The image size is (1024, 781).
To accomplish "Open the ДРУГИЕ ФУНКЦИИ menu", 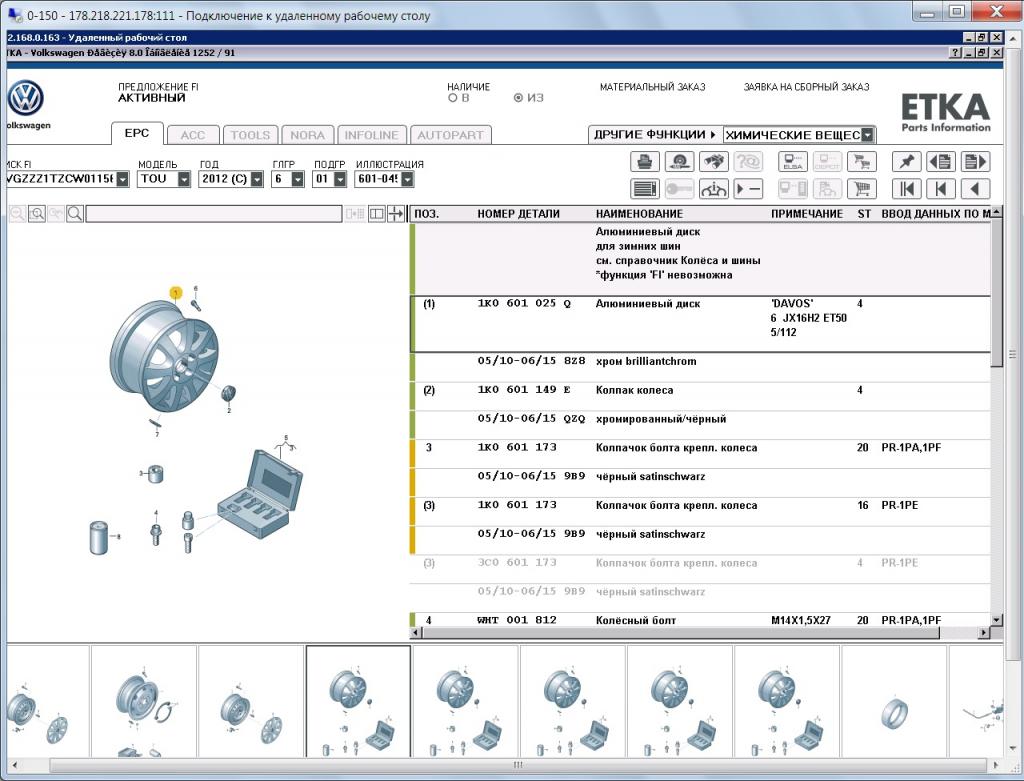I will pyautogui.click(x=655, y=135).
